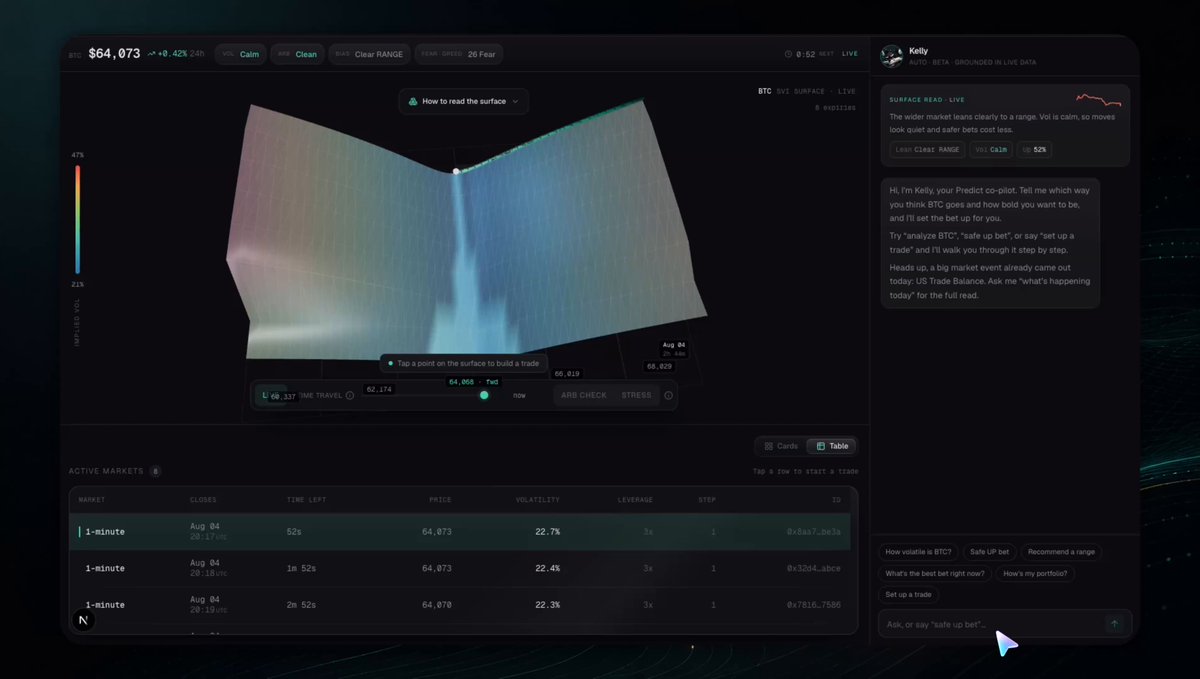Click the VOL Calm status chip
Image resolution: width=1200 pixels, height=679 pixels.
pos(239,54)
